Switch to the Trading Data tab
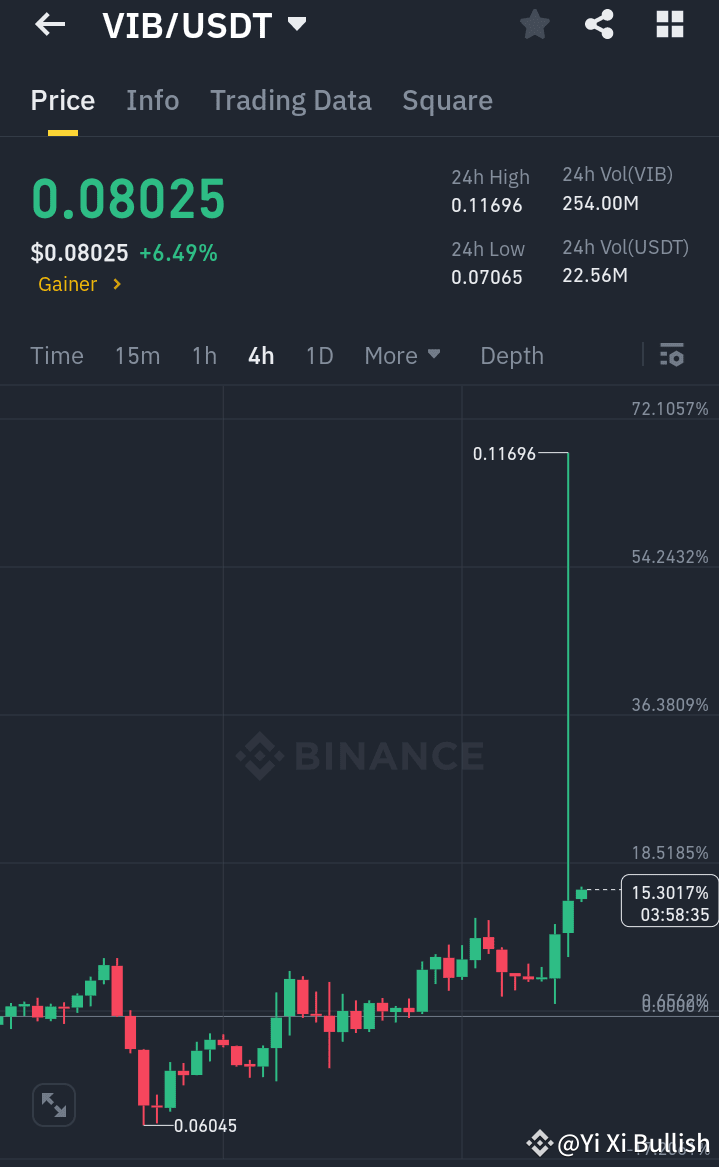The height and width of the screenshot is (1167, 719). [x=290, y=100]
